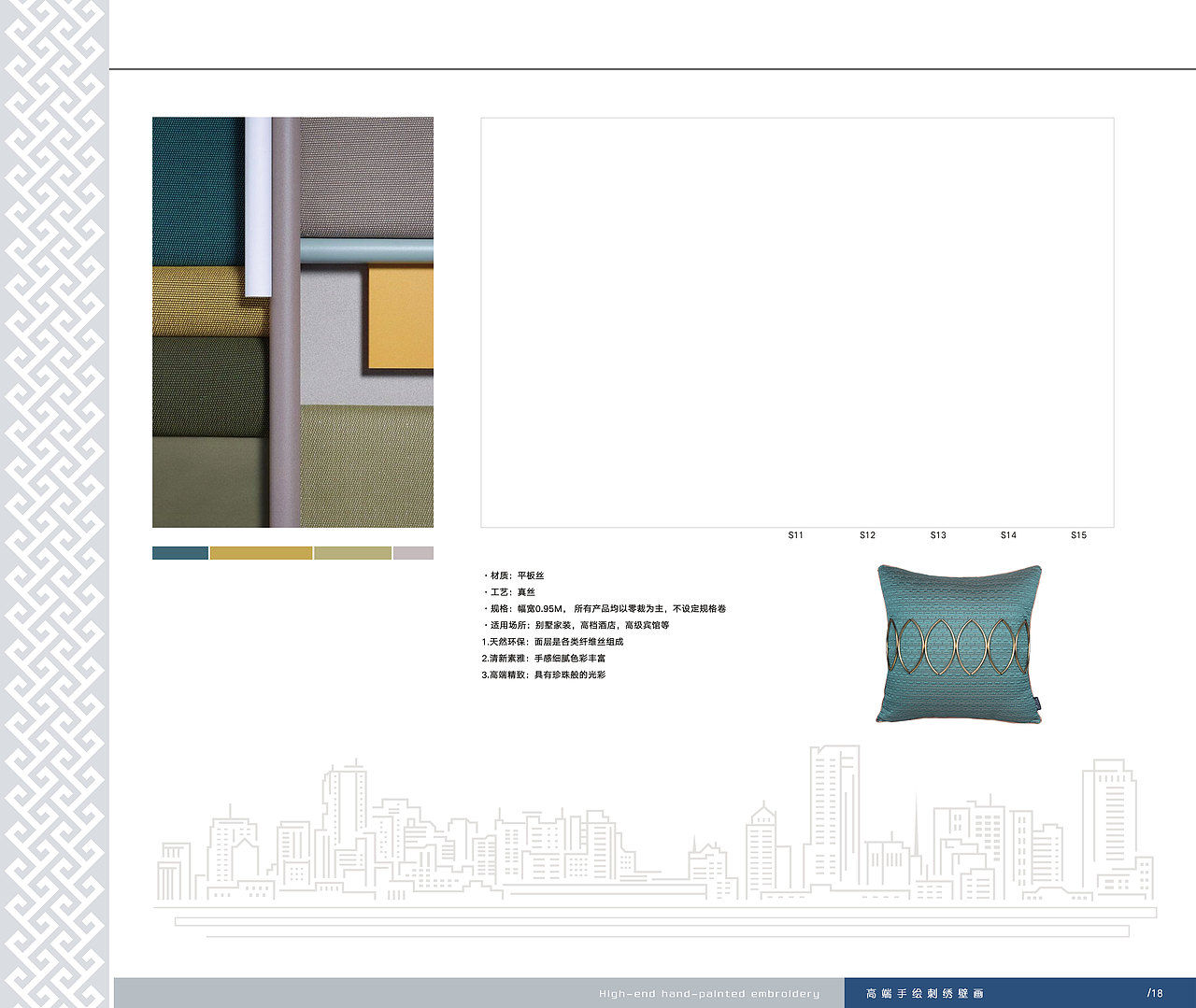Click the S13 sample label

pos(938,535)
